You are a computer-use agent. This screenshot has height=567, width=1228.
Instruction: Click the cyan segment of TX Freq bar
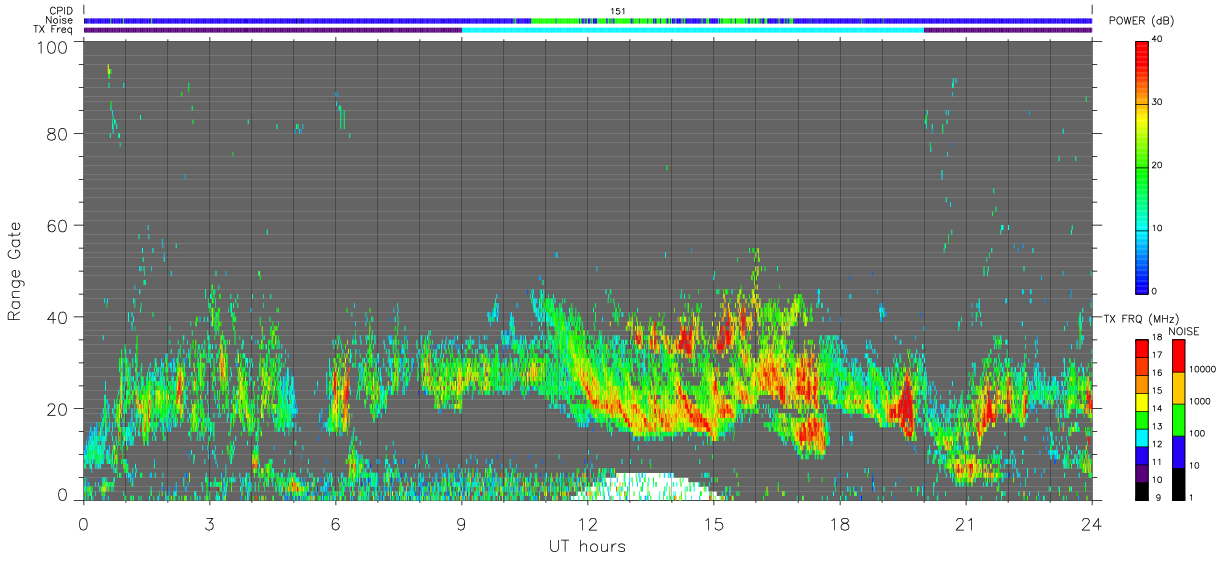[693, 30]
